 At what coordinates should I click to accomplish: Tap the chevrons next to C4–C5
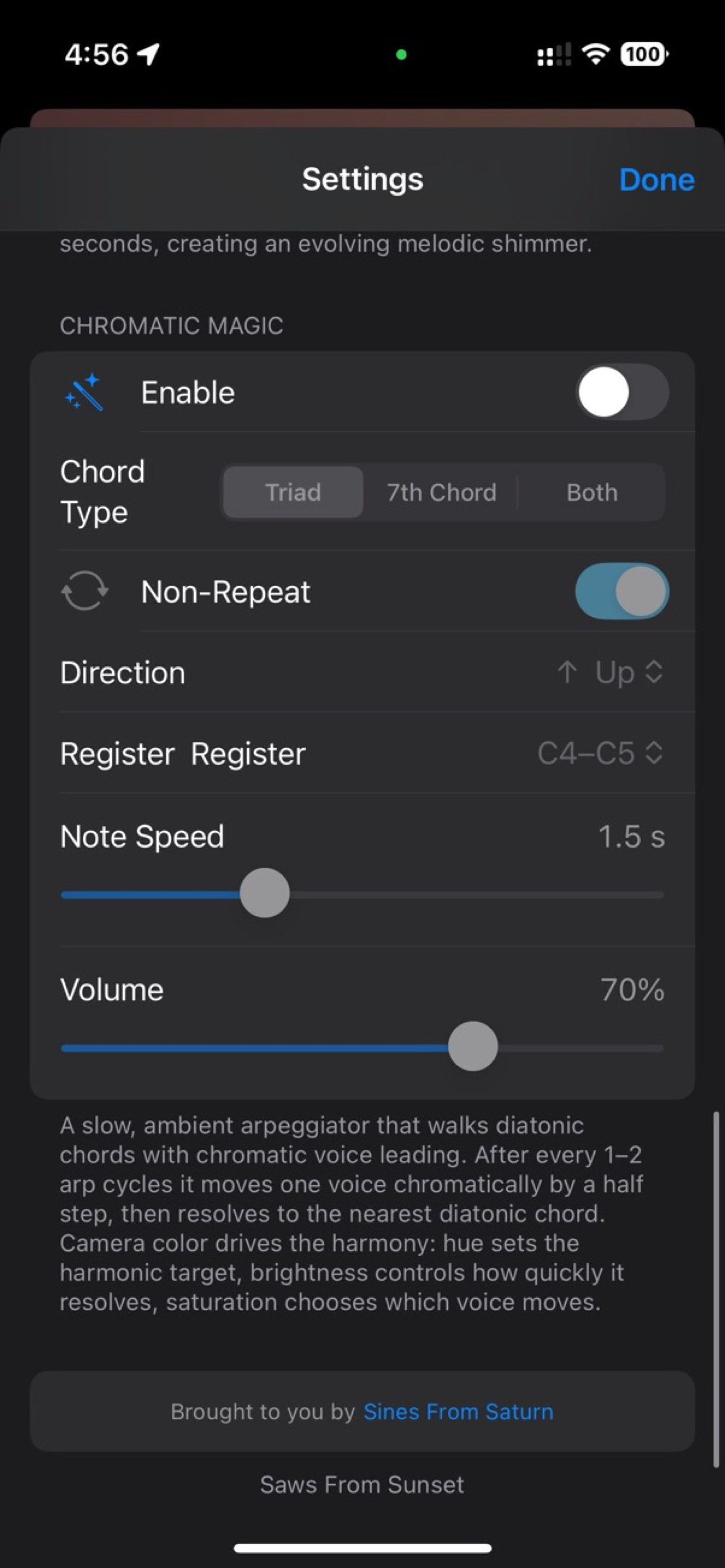point(654,753)
